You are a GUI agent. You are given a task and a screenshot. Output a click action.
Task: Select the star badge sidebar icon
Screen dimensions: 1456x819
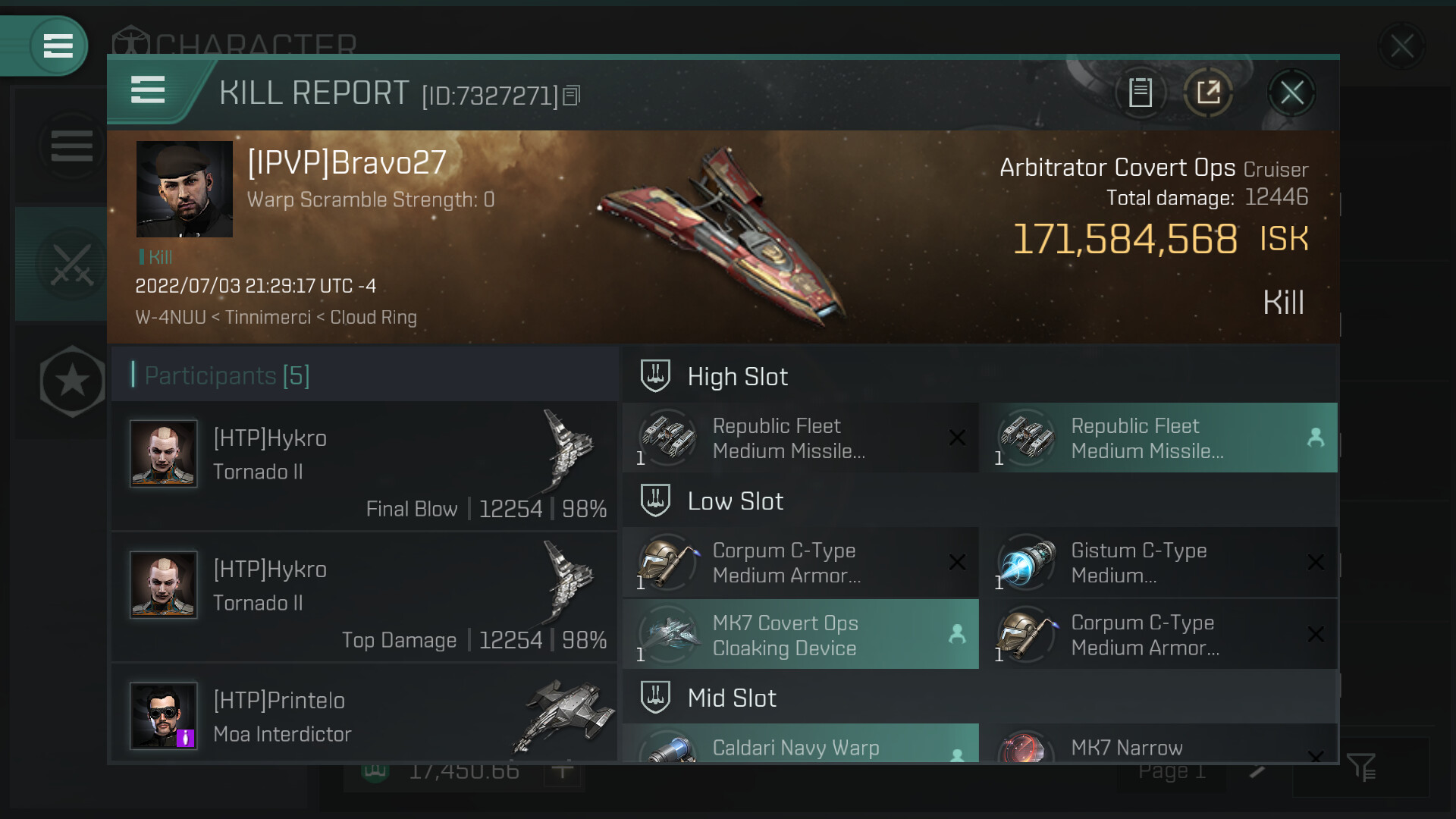coord(72,381)
